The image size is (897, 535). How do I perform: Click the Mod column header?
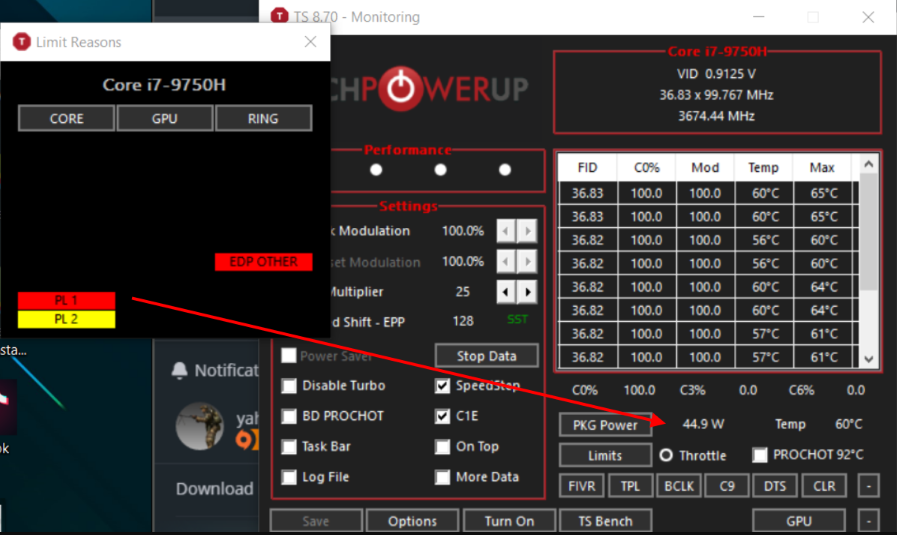(x=705, y=168)
